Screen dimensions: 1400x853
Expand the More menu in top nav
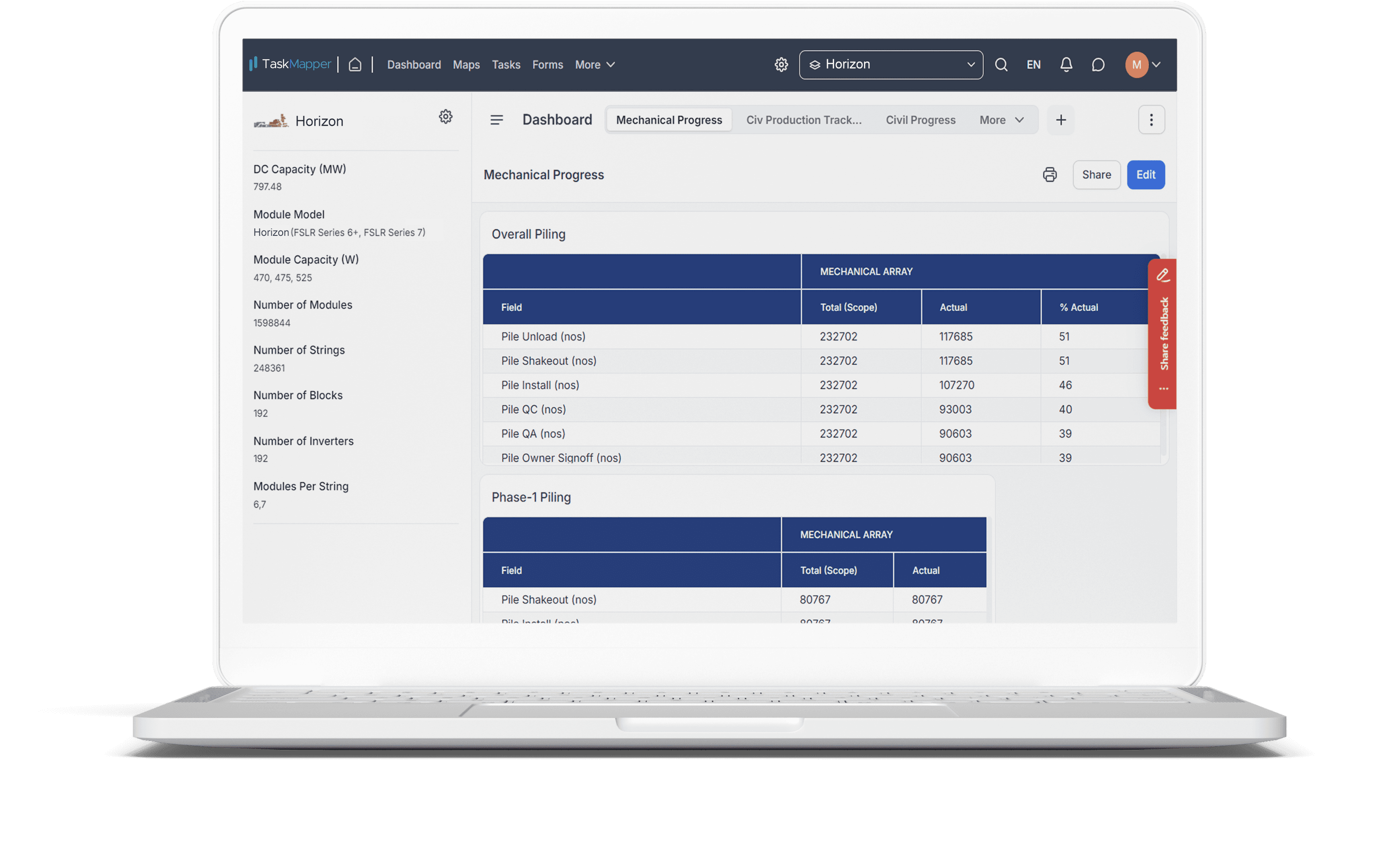pyautogui.click(x=594, y=63)
